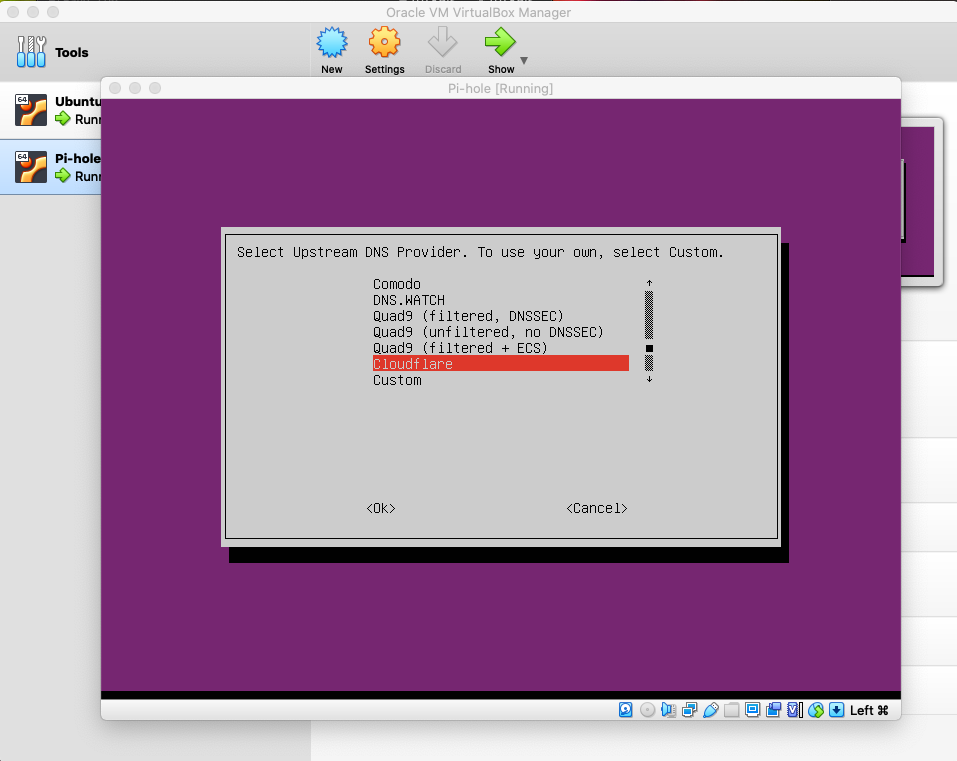The height and width of the screenshot is (761, 957).
Task: Click the CPU virtualization V chip icon
Action: pos(795,710)
